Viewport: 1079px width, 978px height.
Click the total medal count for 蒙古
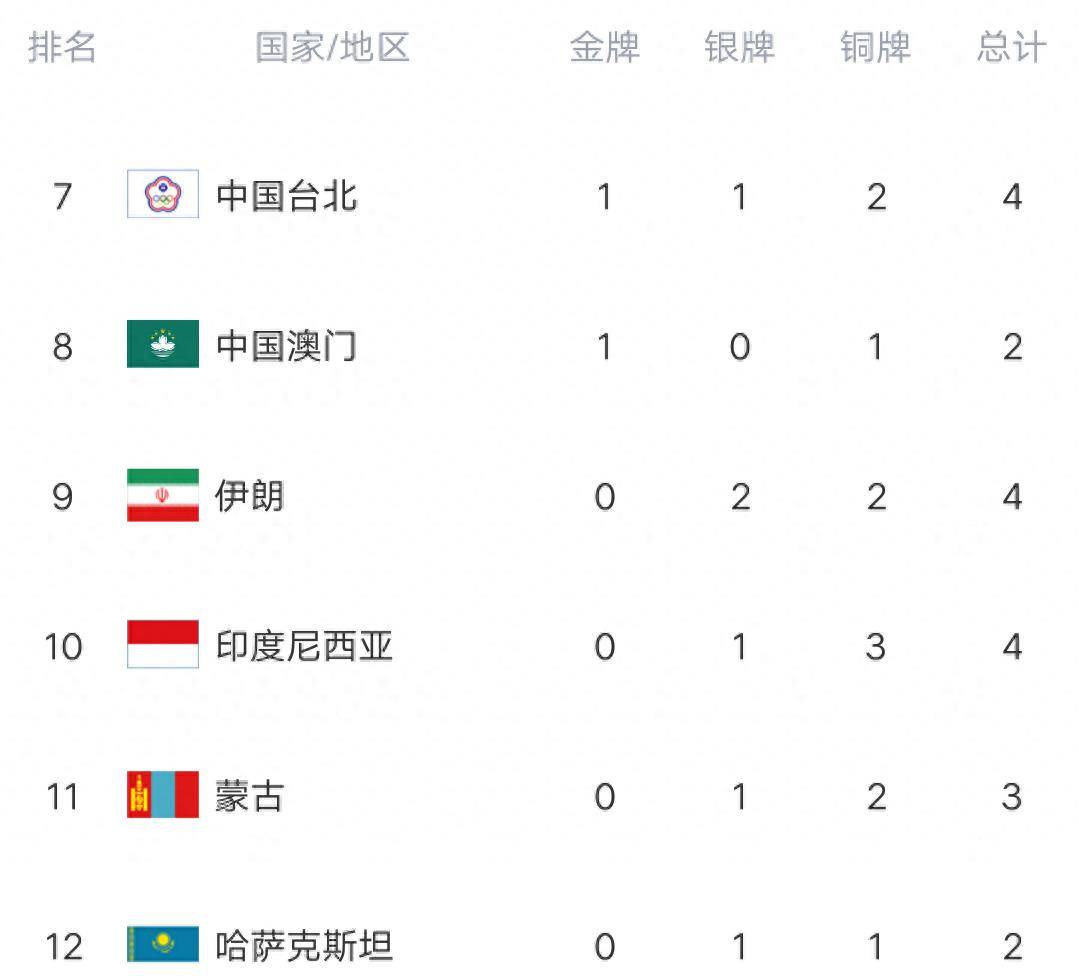pos(1012,797)
